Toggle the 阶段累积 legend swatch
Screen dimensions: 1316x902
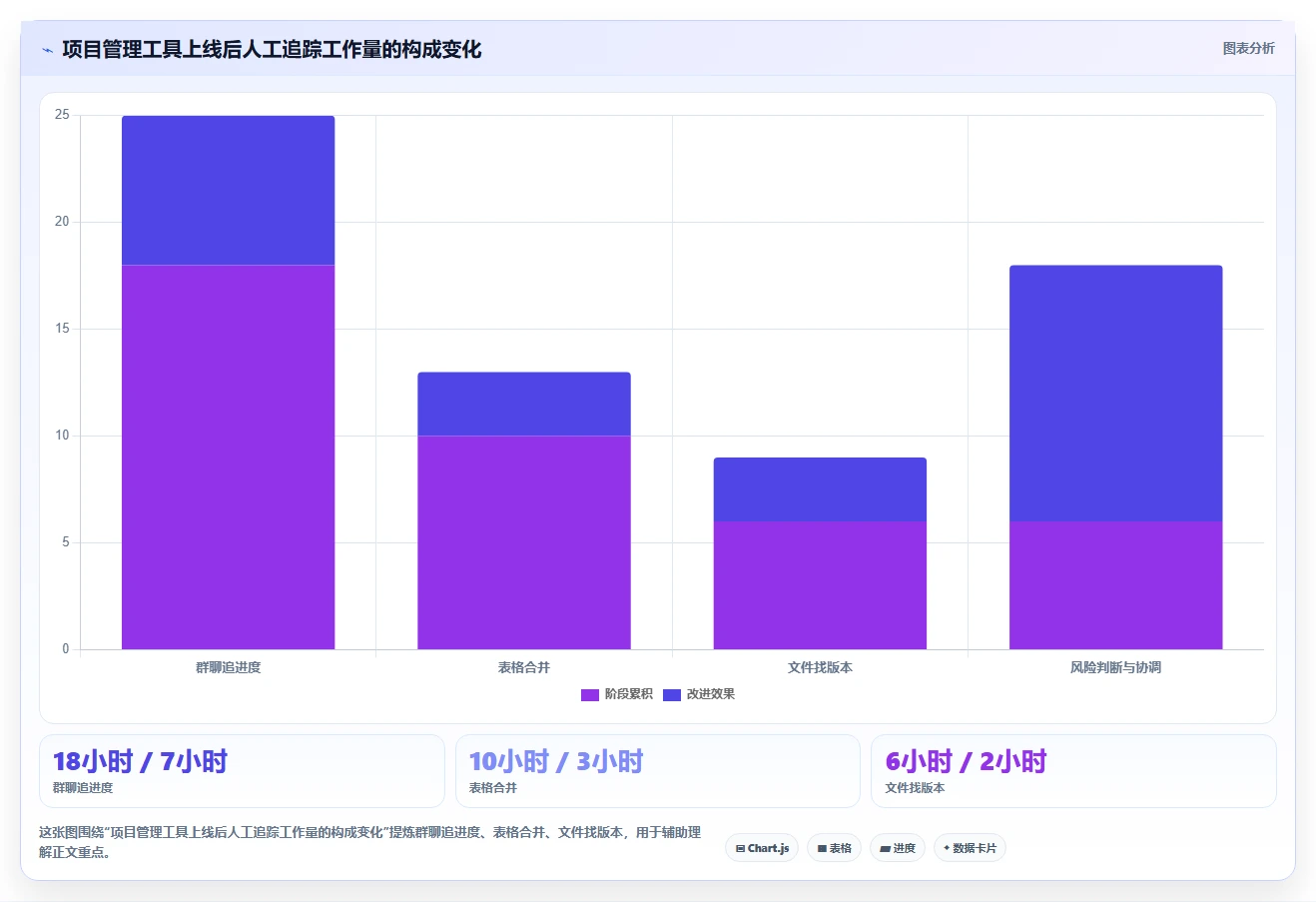(589, 694)
